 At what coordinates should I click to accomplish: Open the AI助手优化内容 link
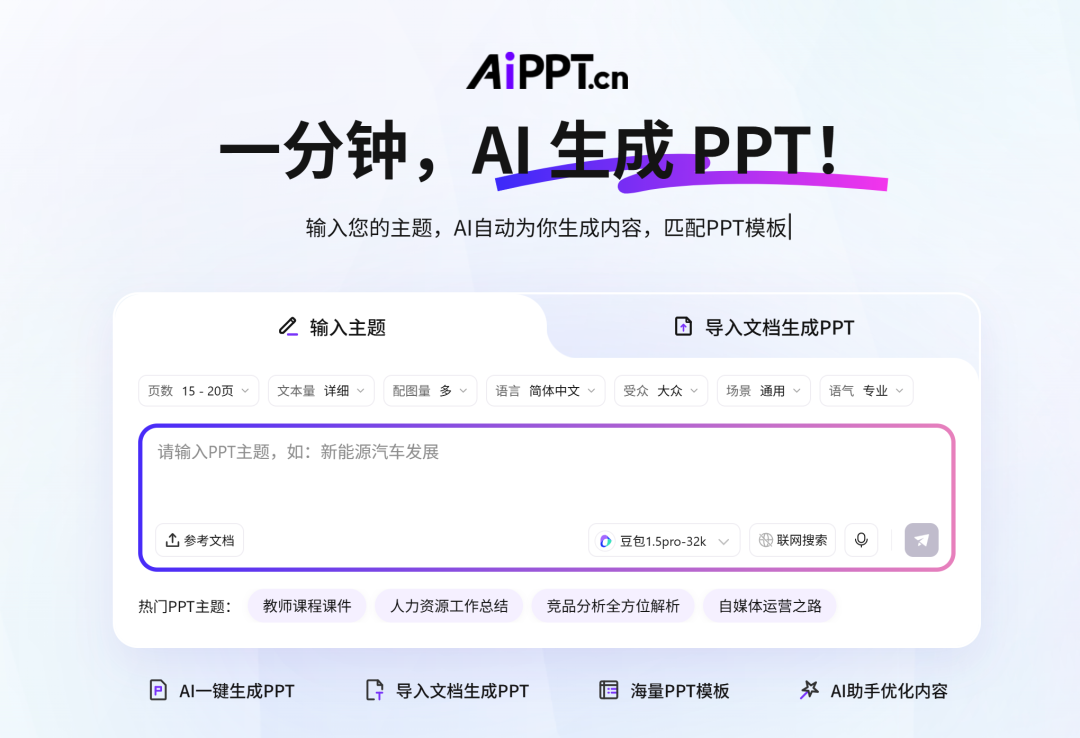click(x=889, y=690)
